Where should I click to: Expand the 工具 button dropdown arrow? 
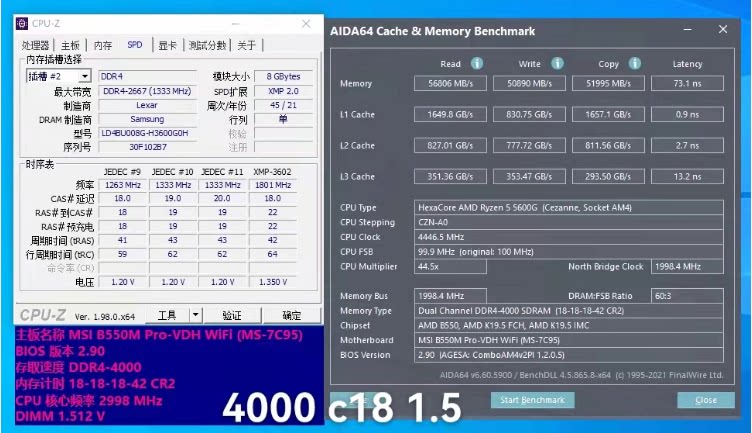pyautogui.click(x=196, y=315)
